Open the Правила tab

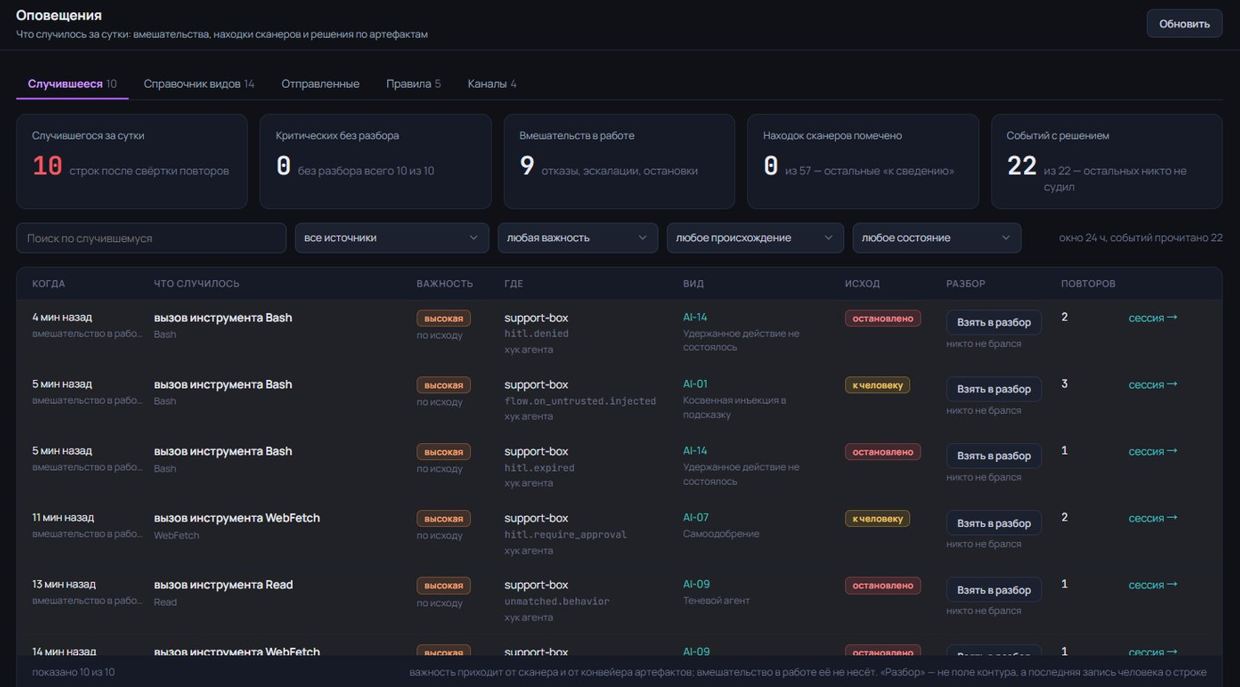pyautogui.click(x=413, y=84)
